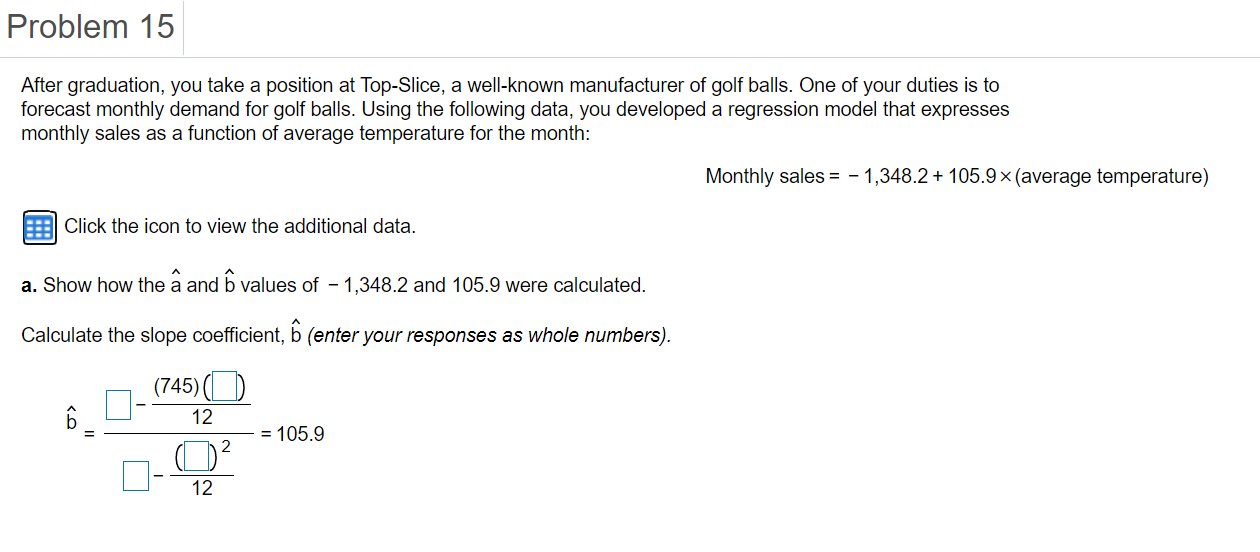Click the '= 105.9' result value
The image size is (1260, 552).
coord(292,435)
